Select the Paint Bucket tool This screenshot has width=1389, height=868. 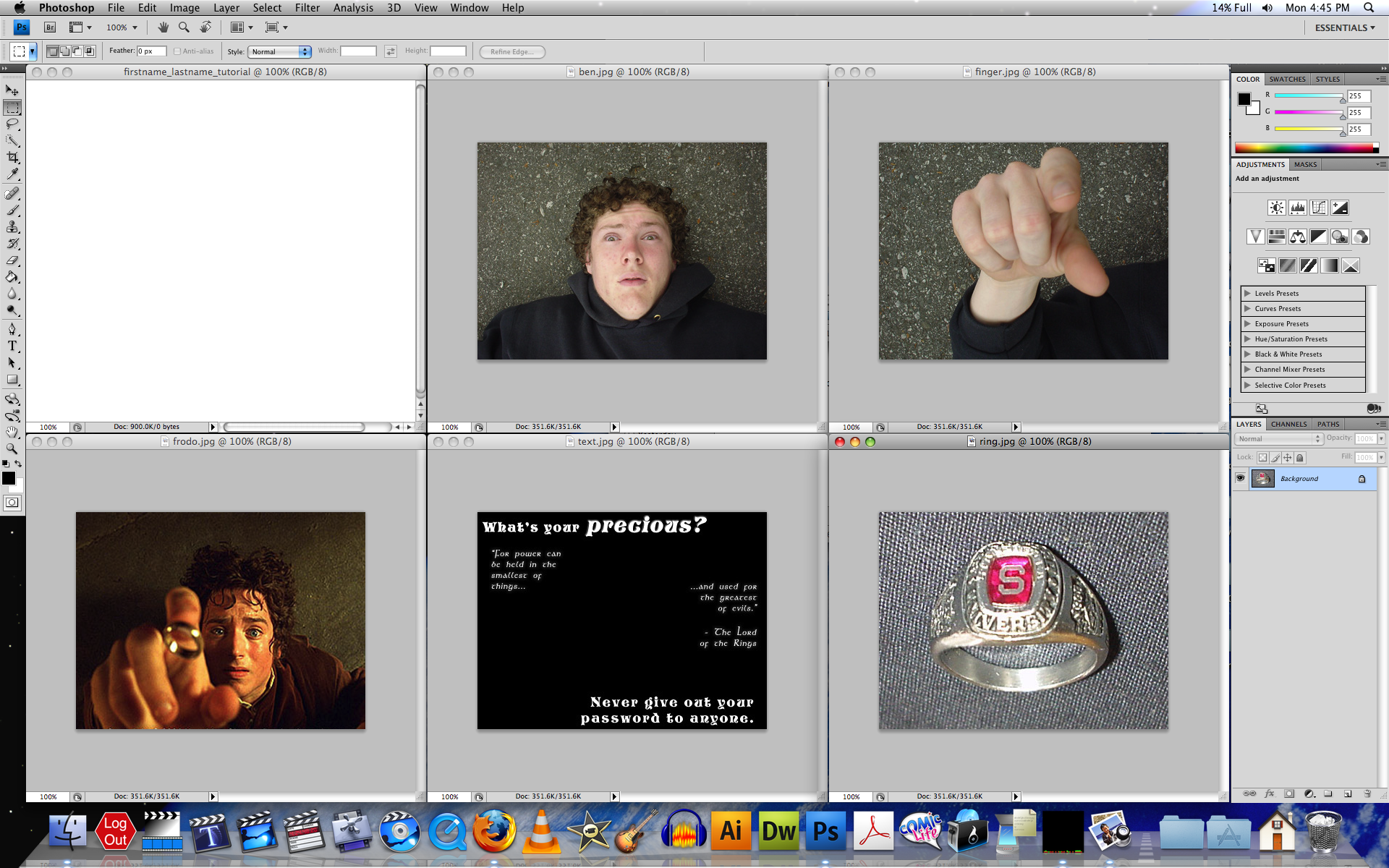point(12,277)
